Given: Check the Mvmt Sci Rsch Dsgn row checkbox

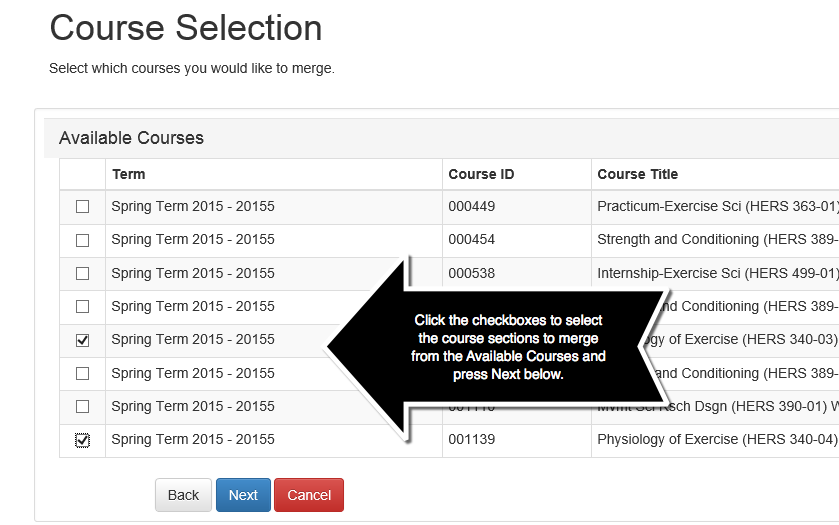Looking at the screenshot, I should (x=82, y=407).
